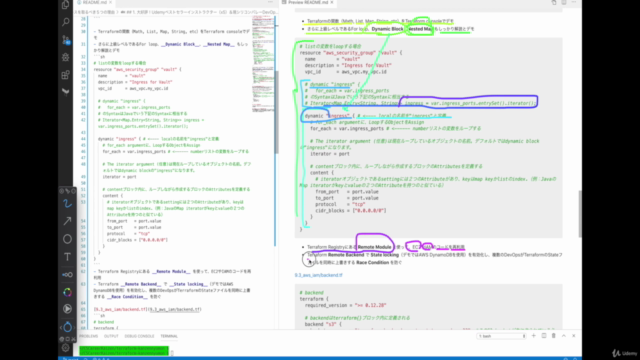This screenshot has width=640, height=360.
Task: Open the Explorer files view
Action: pos(65,5)
